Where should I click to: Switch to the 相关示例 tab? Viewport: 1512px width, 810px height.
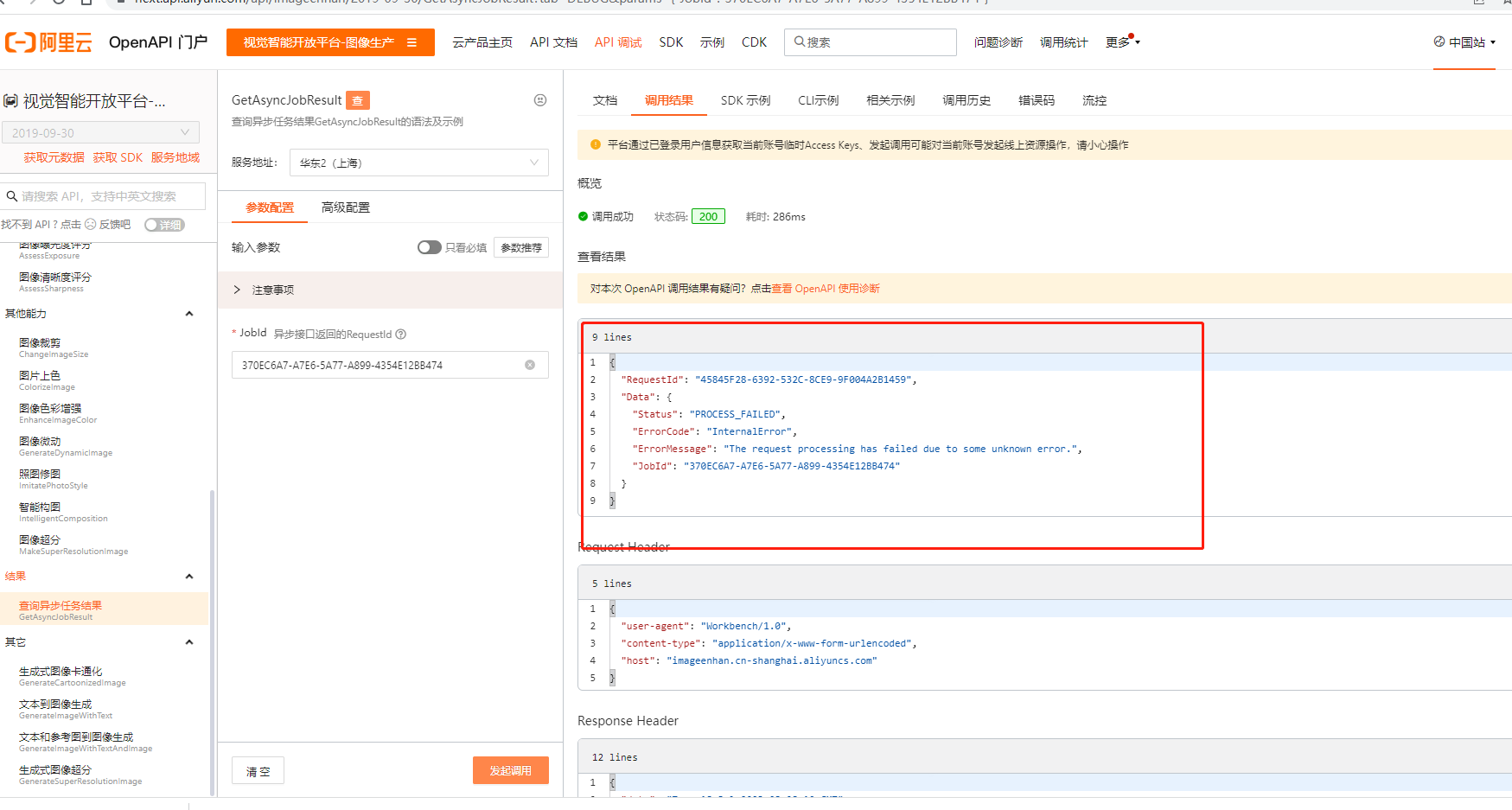890,100
